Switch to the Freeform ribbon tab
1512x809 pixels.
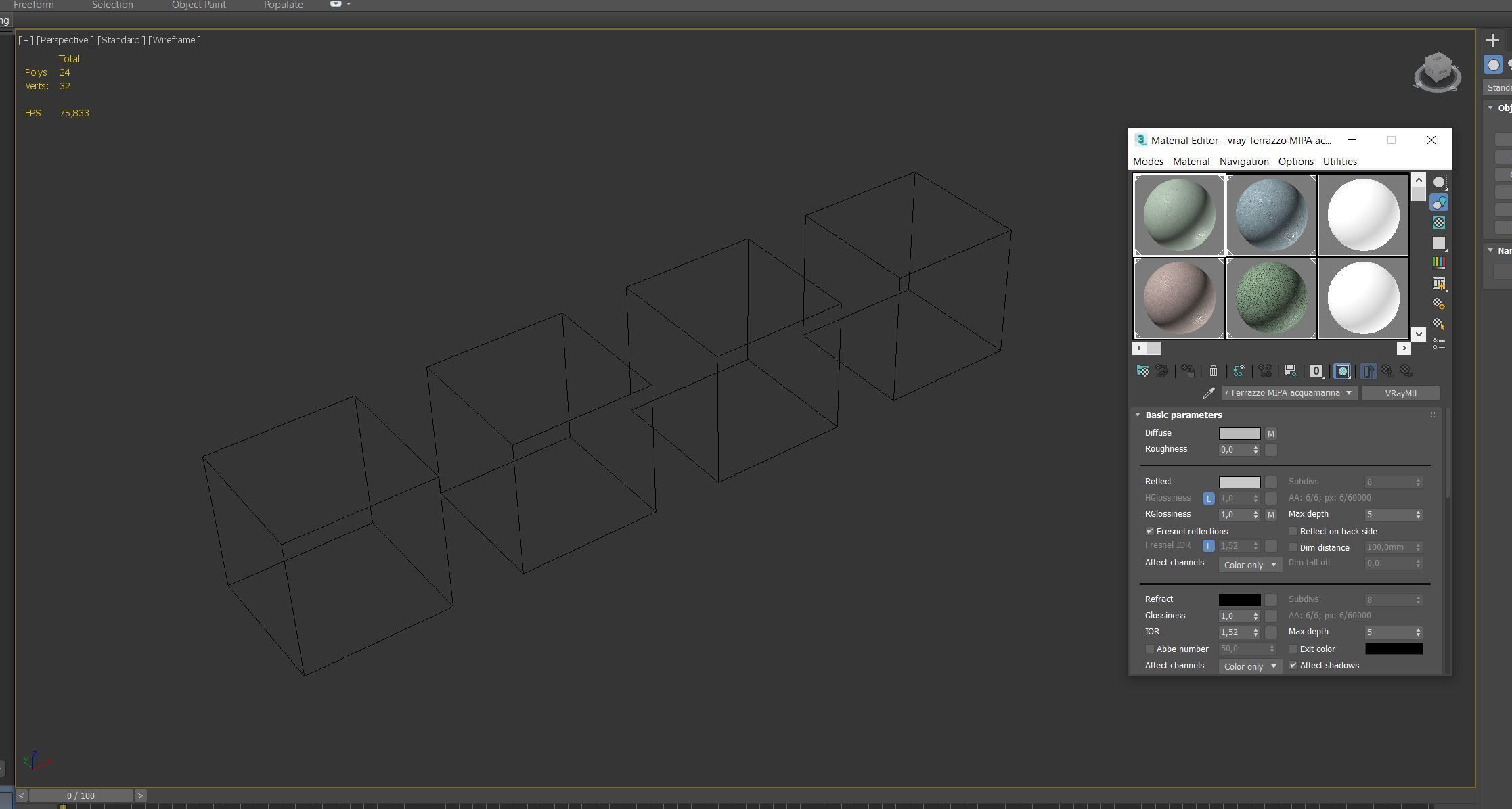point(34,5)
